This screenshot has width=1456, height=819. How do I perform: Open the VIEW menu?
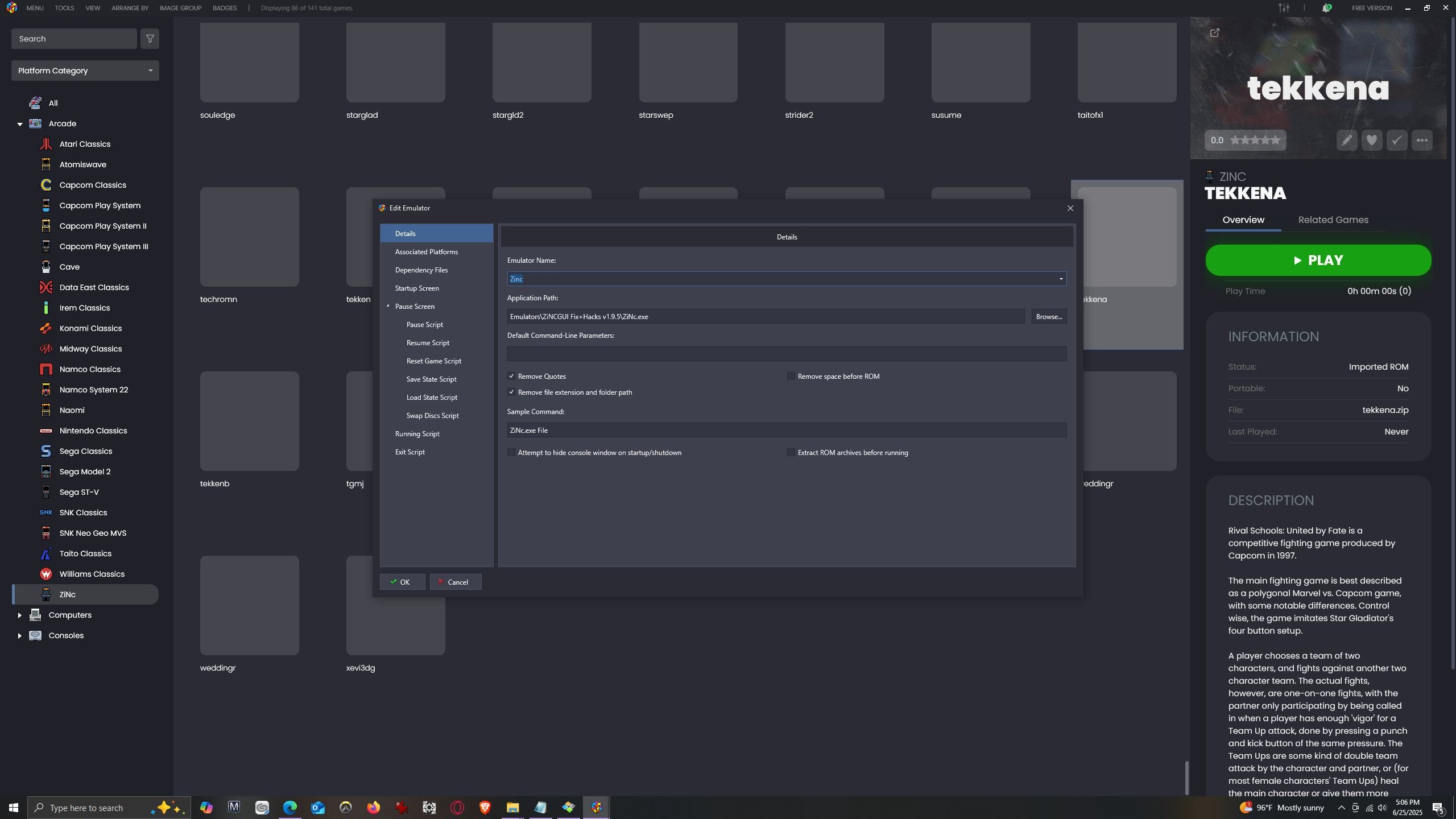tap(93, 8)
